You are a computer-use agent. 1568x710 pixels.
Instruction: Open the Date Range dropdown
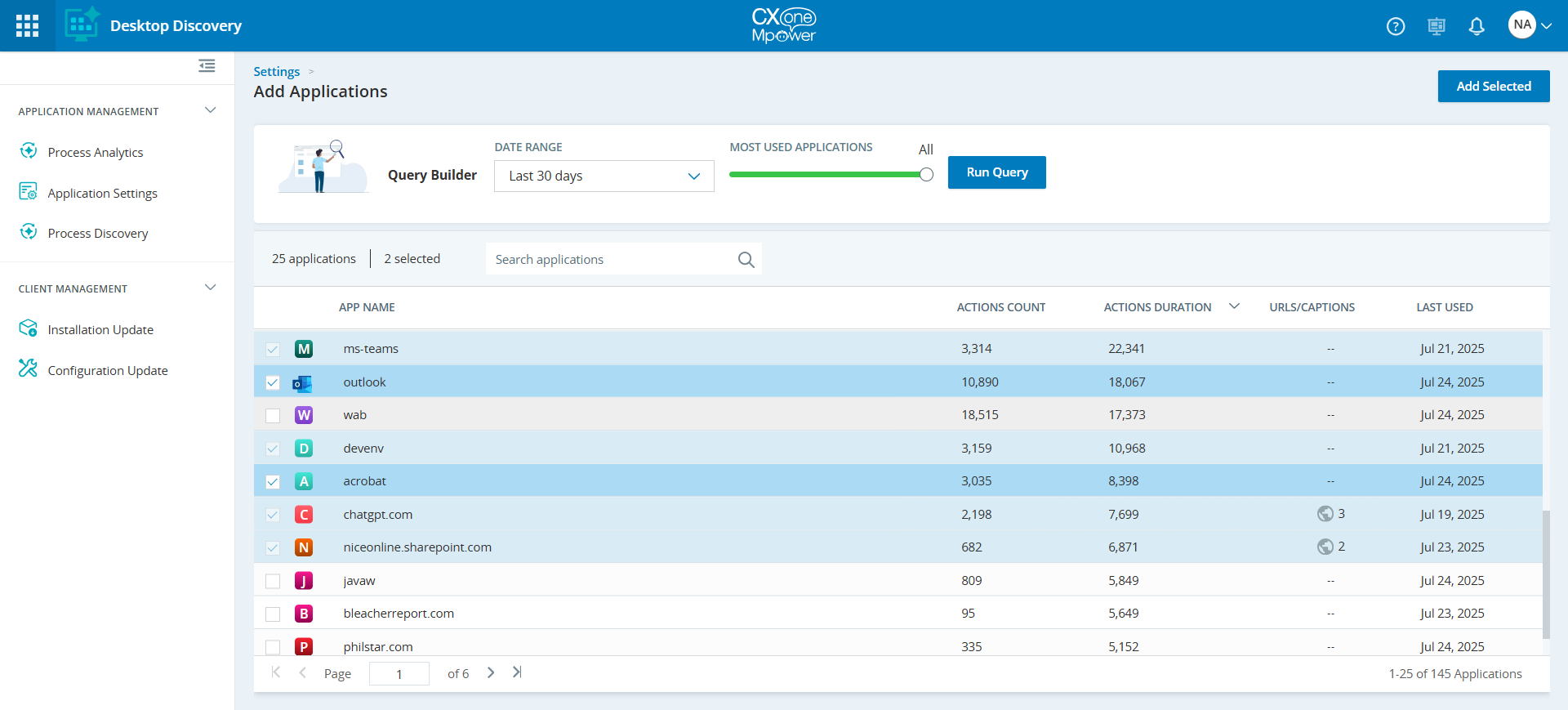tap(604, 176)
